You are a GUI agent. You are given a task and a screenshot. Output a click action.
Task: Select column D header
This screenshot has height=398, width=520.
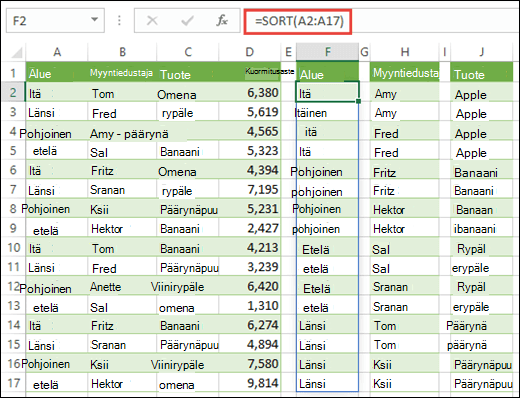click(250, 52)
